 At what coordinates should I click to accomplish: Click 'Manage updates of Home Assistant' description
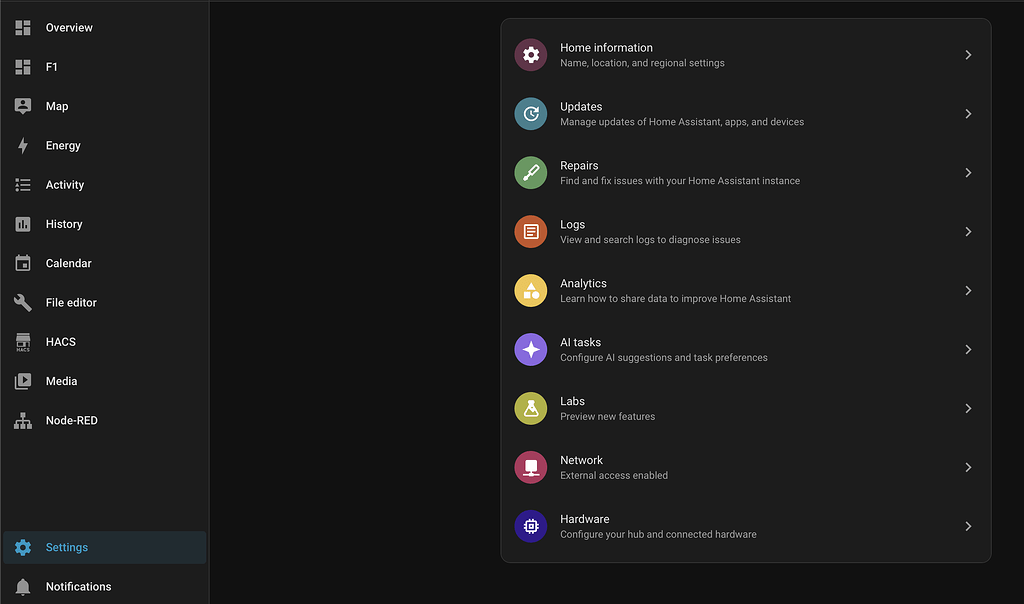pos(682,122)
